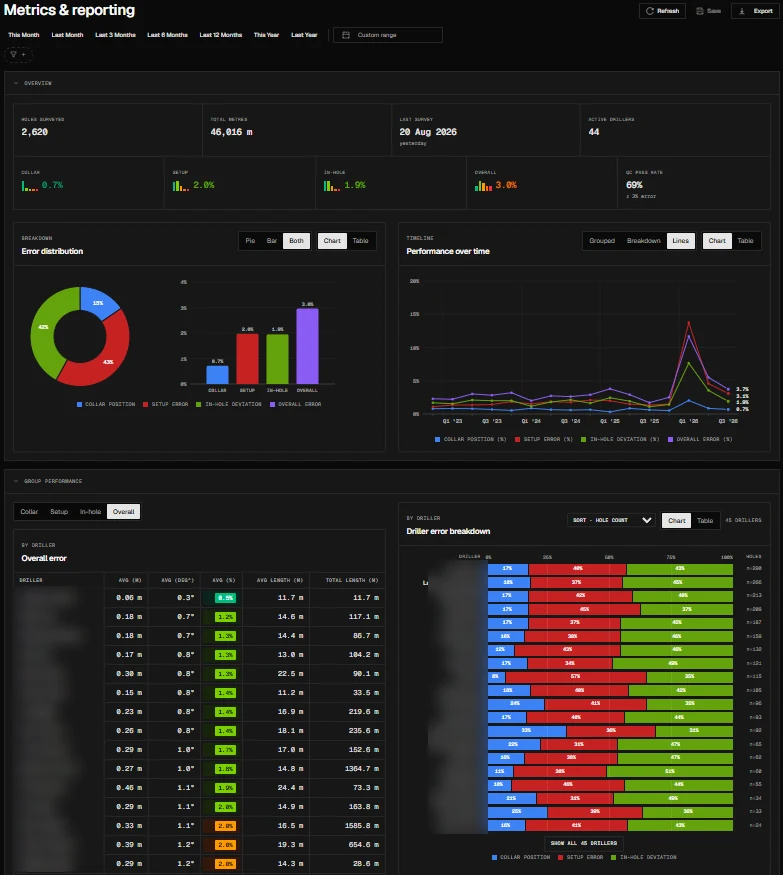This screenshot has height=875, width=783.
Task: Toggle In-hole Deviation (%) series in timeline legend
Action: tap(620, 439)
